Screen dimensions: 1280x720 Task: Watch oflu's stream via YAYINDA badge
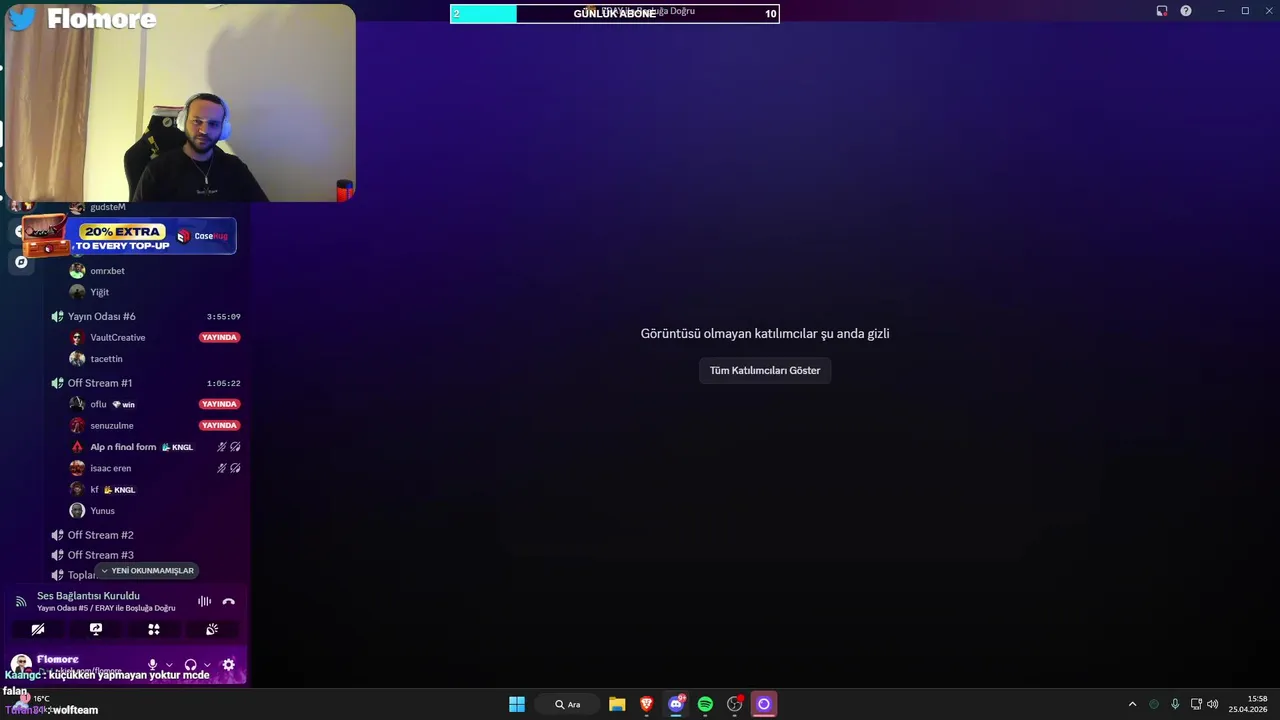[219, 404]
